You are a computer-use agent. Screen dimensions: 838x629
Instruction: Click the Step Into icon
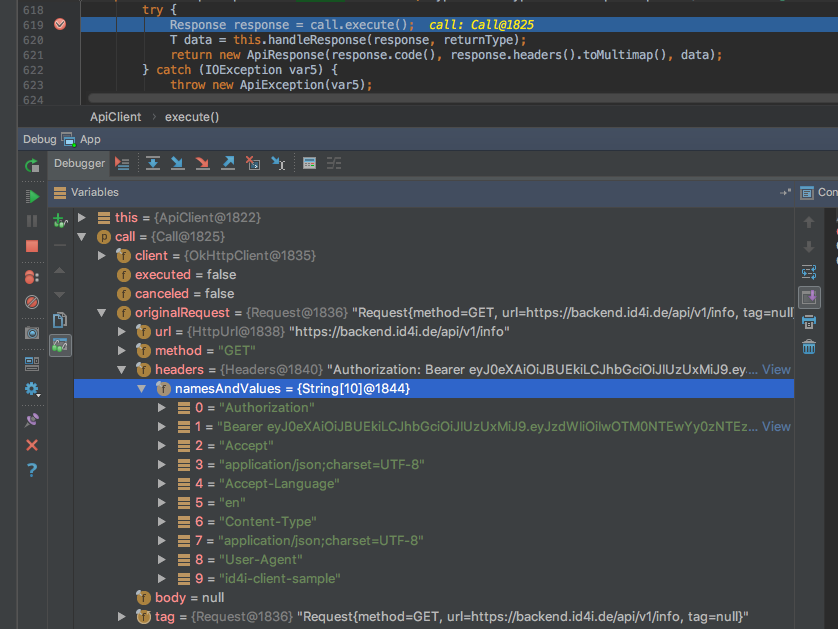coord(177,164)
